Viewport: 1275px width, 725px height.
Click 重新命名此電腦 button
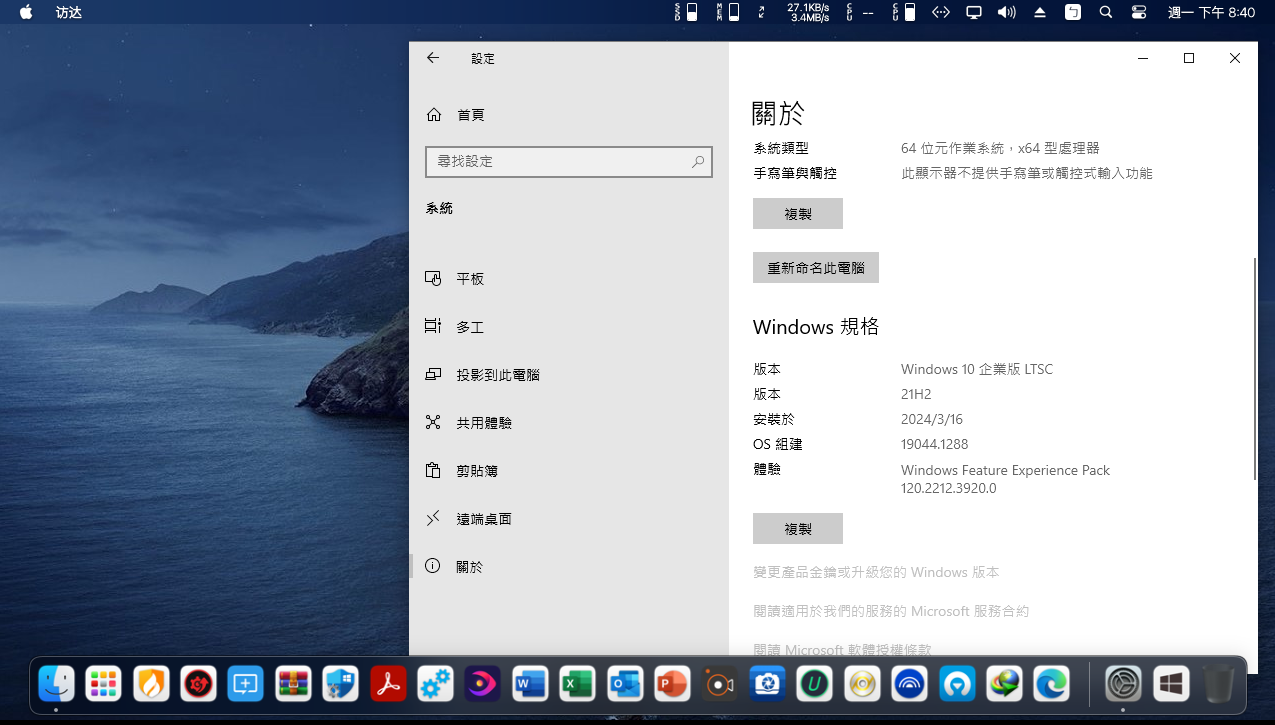[x=816, y=268]
